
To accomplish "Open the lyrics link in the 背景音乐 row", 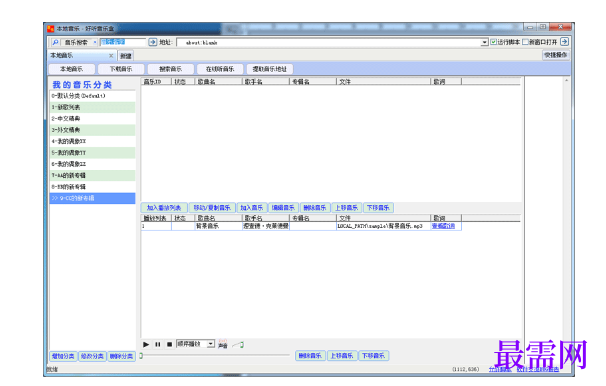I will (x=443, y=226).
